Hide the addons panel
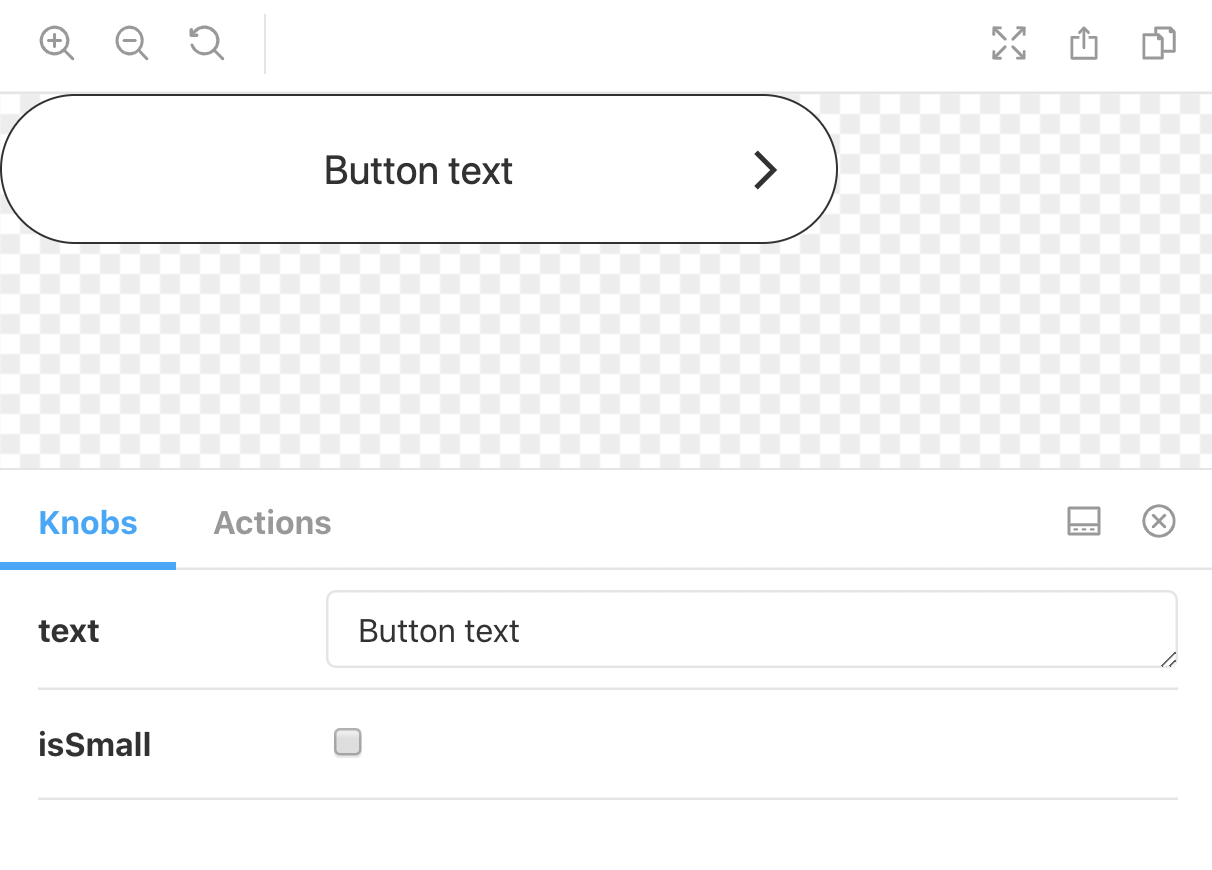 point(1159,521)
